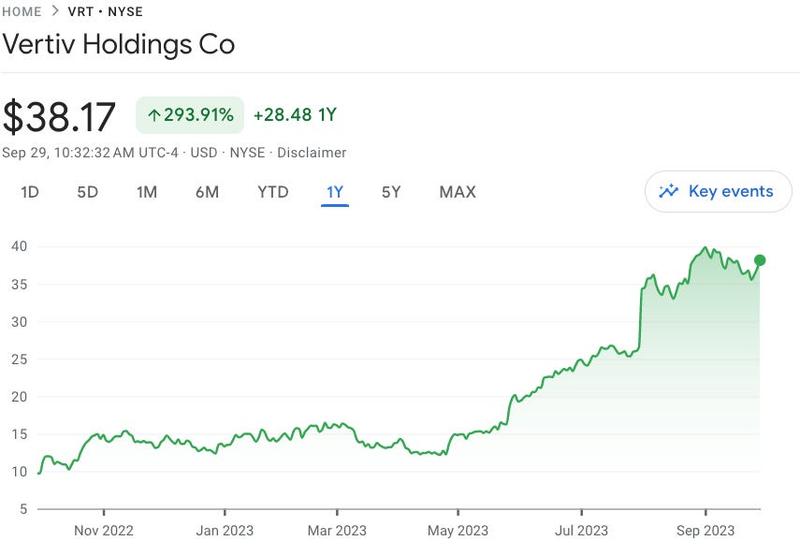The width and height of the screenshot is (800, 558).
Task: Click the 293.91% gain badge
Action: pyautogui.click(x=190, y=115)
